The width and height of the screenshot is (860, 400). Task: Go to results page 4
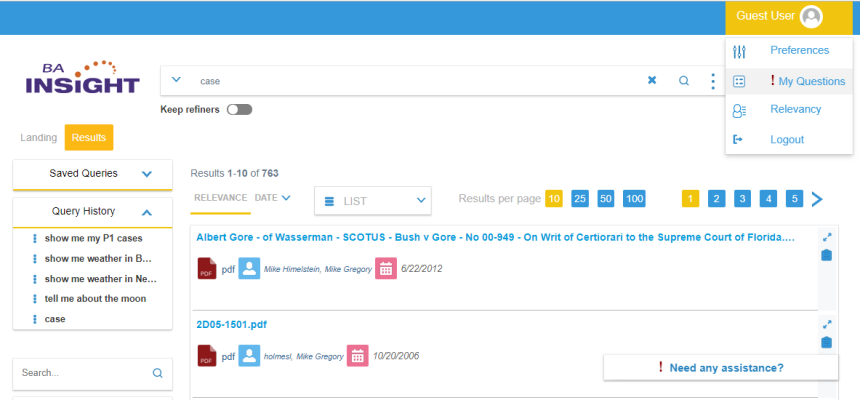tap(768, 199)
